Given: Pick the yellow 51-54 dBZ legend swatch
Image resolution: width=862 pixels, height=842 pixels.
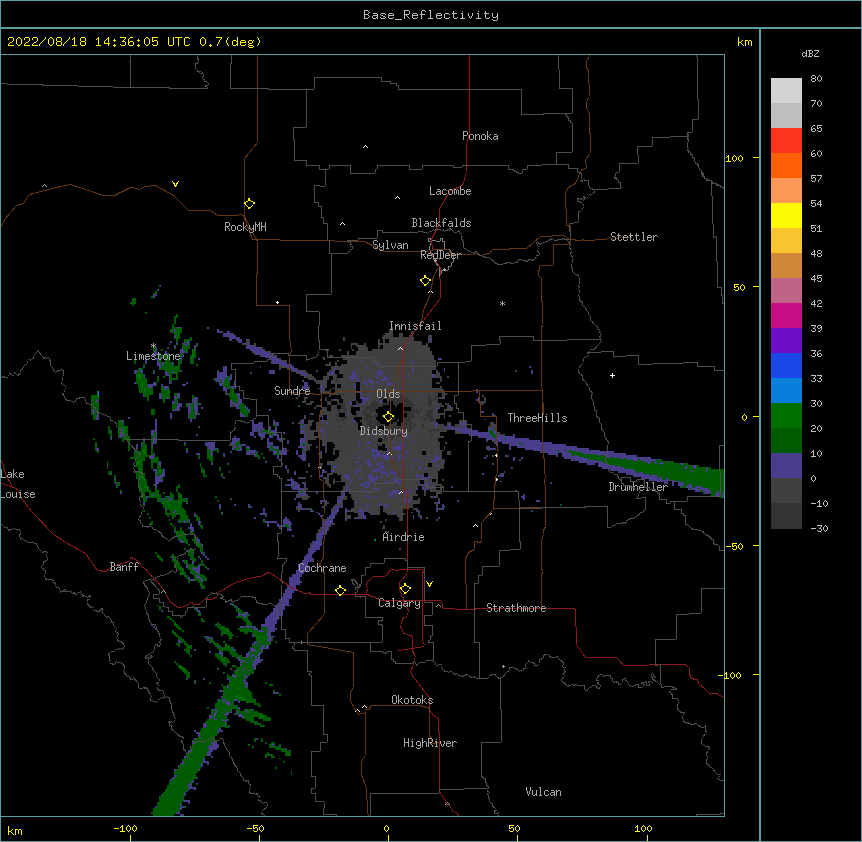Looking at the screenshot, I should [x=786, y=215].
